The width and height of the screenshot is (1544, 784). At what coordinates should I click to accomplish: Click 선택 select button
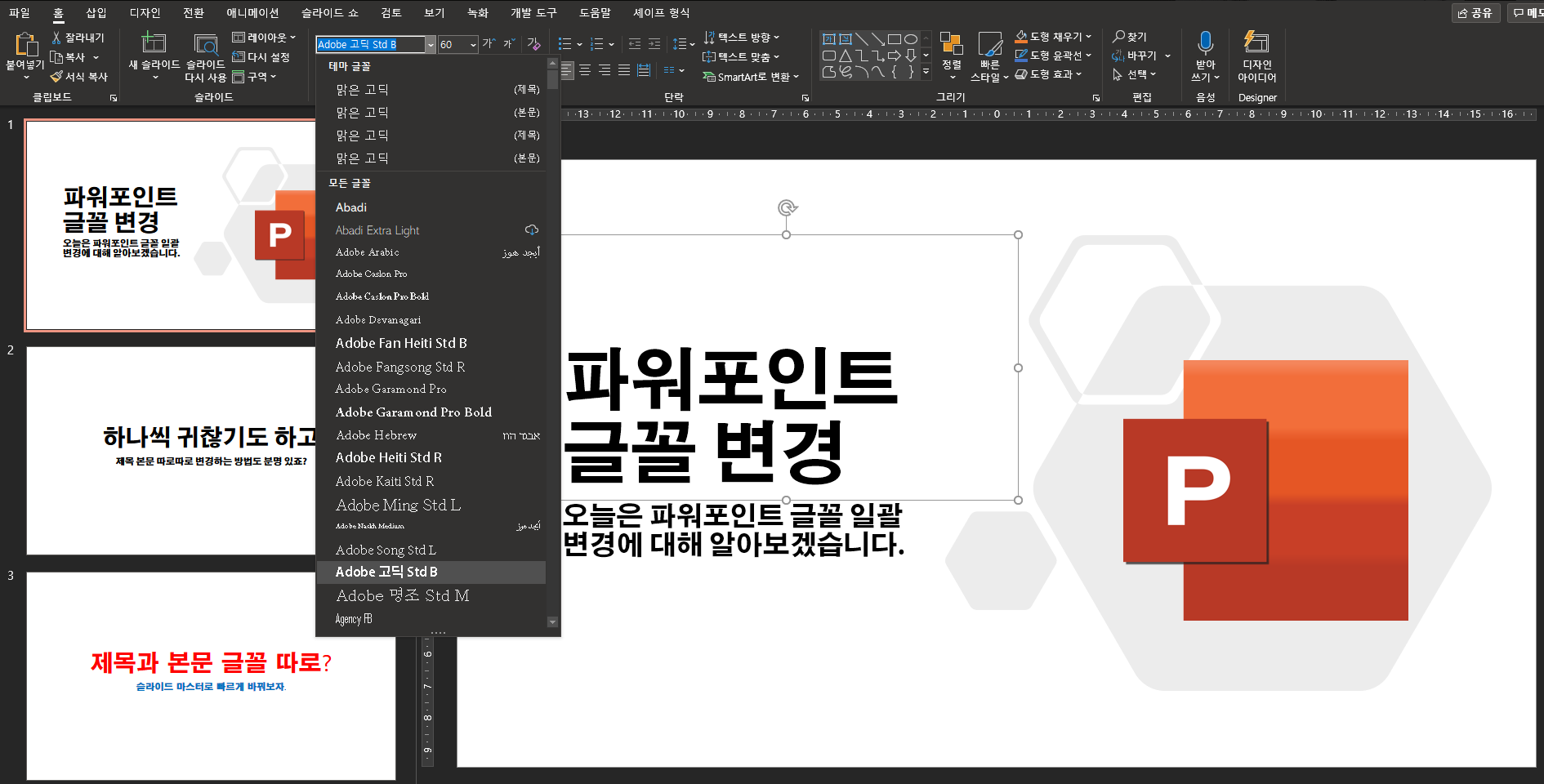pos(1134,74)
